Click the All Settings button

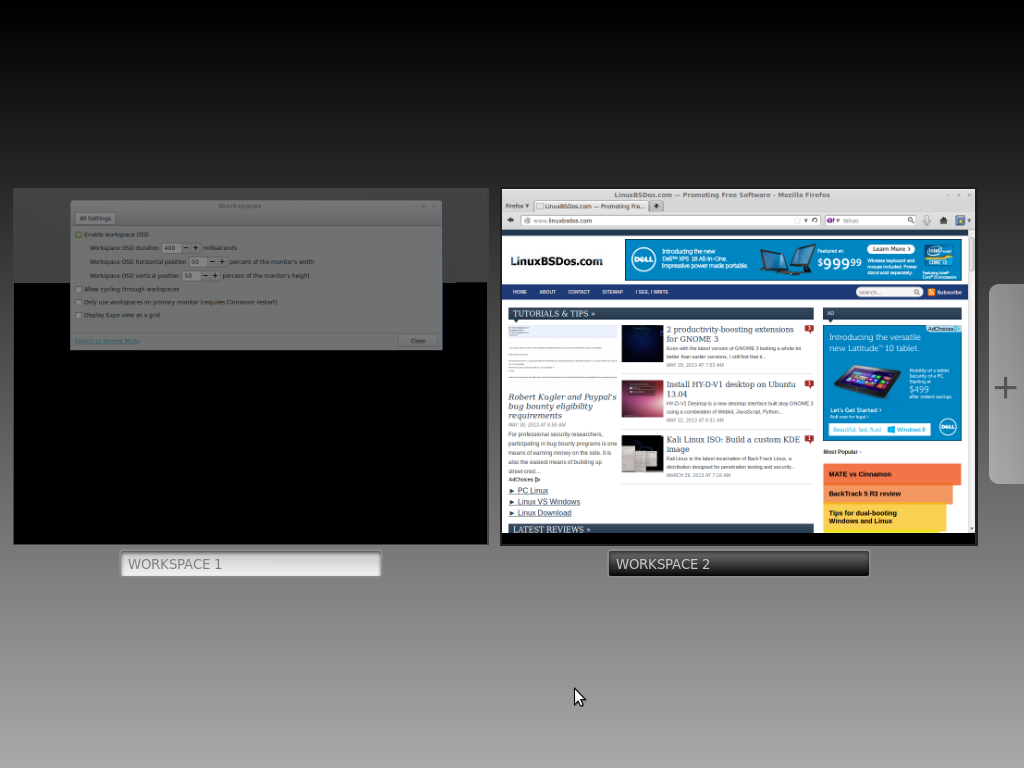point(95,218)
